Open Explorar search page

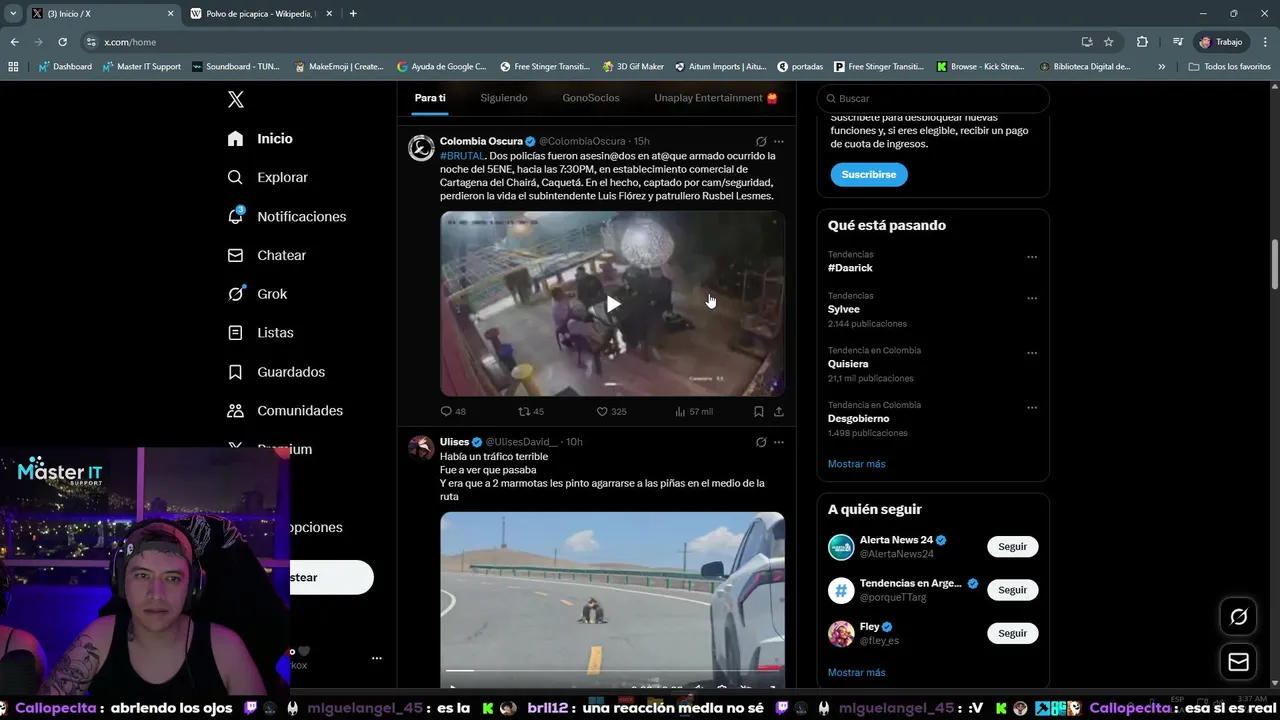click(x=267, y=177)
